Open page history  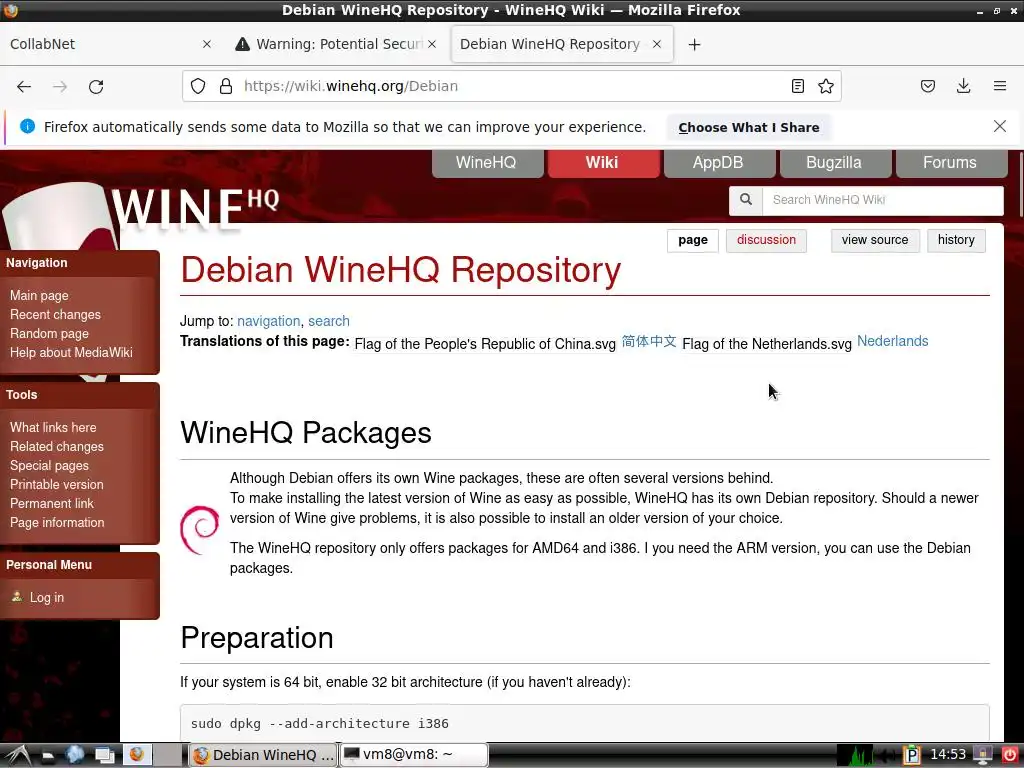[x=956, y=240]
